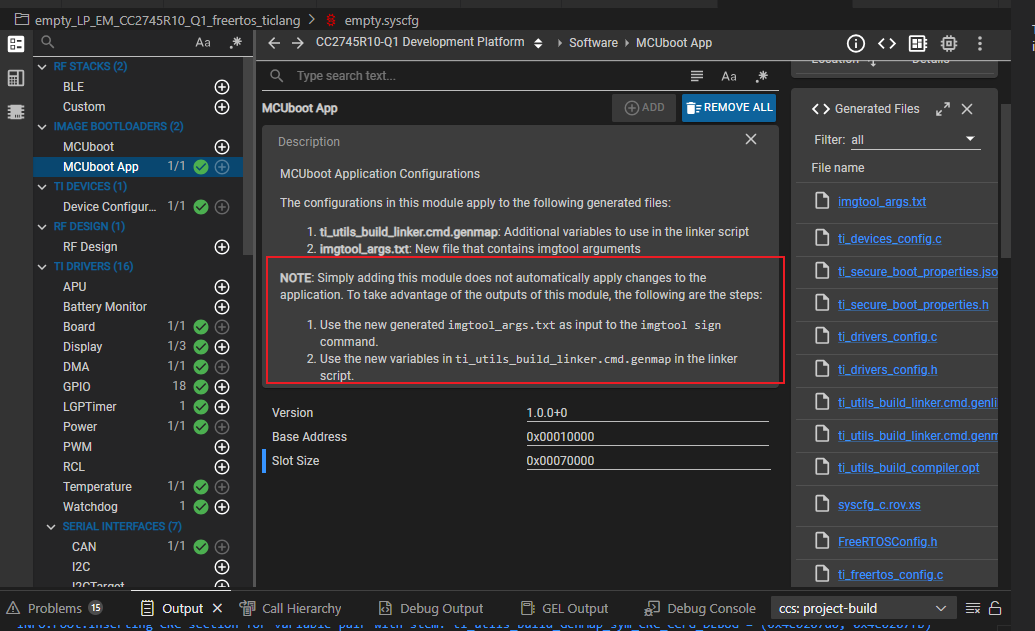Add an APU driver instance

click(222, 287)
